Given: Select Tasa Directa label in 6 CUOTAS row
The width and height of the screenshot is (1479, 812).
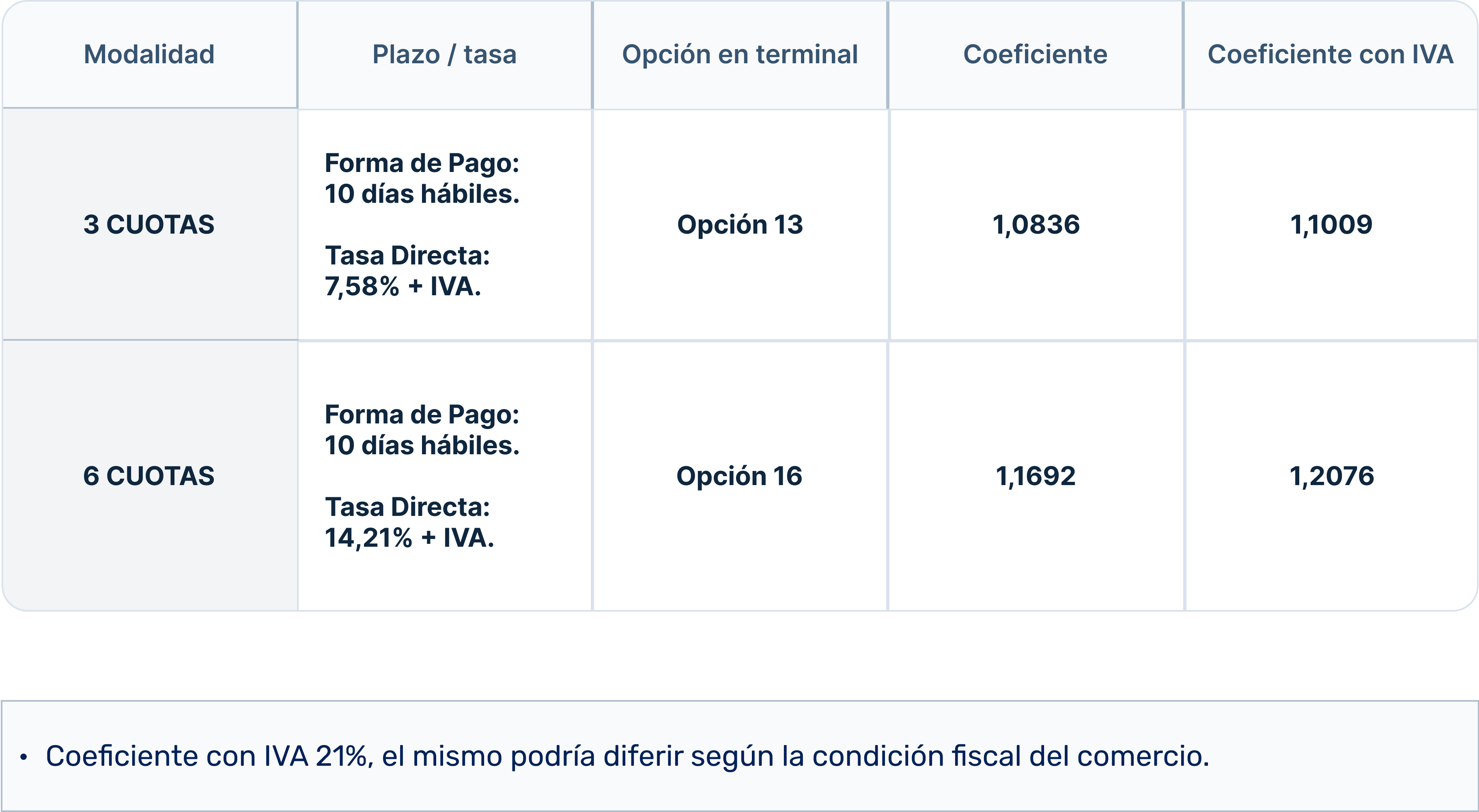Looking at the screenshot, I should pyautogui.click(x=407, y=507).
